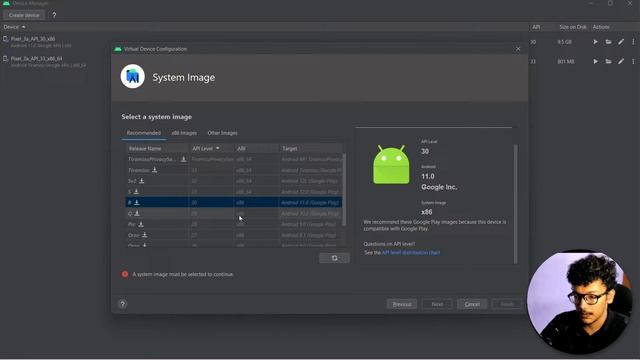
Task: Click the Release Name column header
Action: pos(157,149)
